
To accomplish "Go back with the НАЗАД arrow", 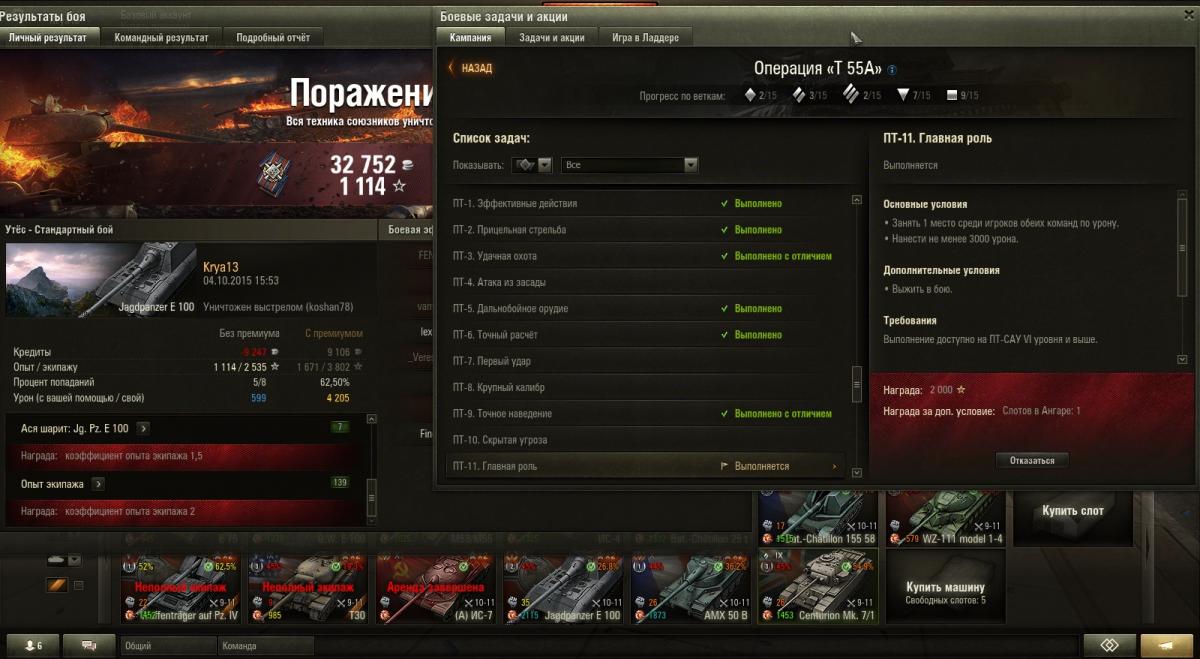I will [469, 68].
